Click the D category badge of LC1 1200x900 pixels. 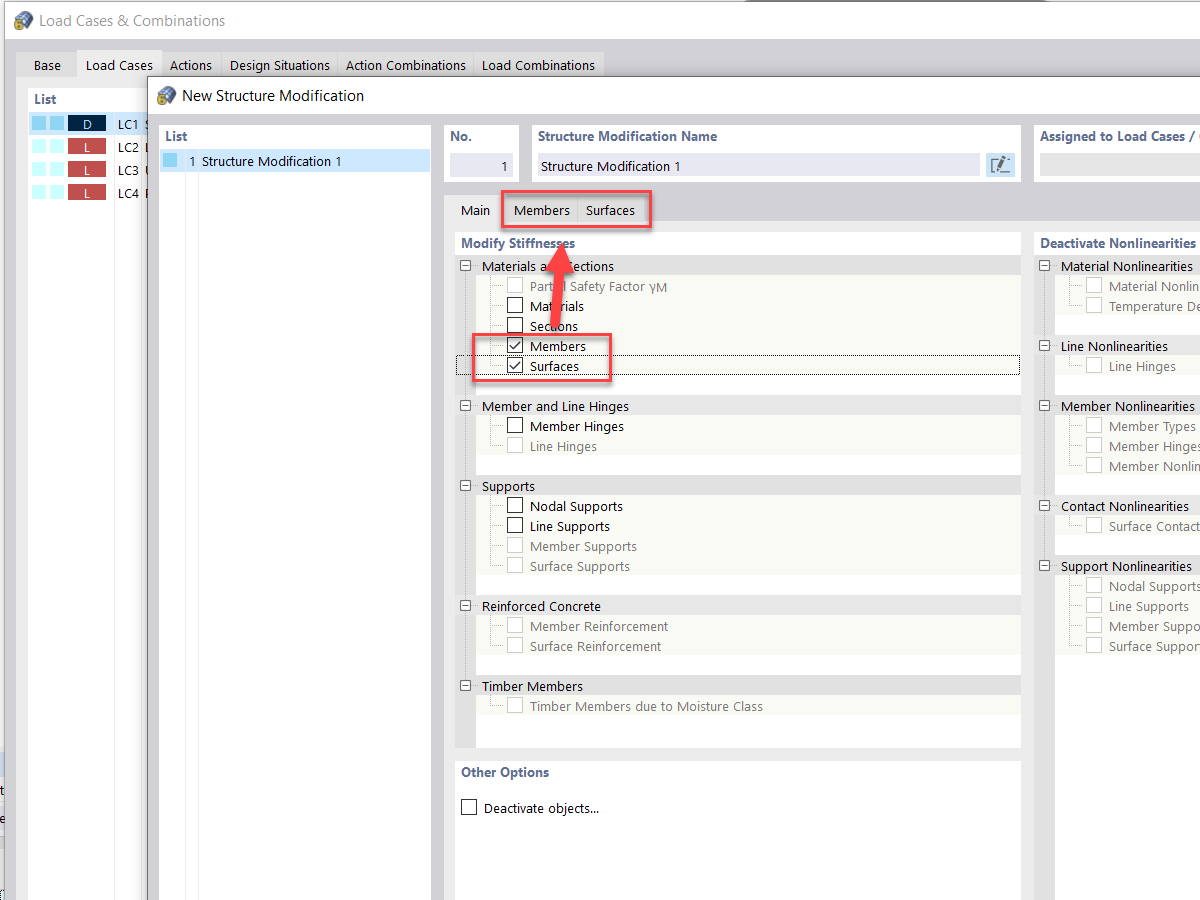[x=87, y=124]
